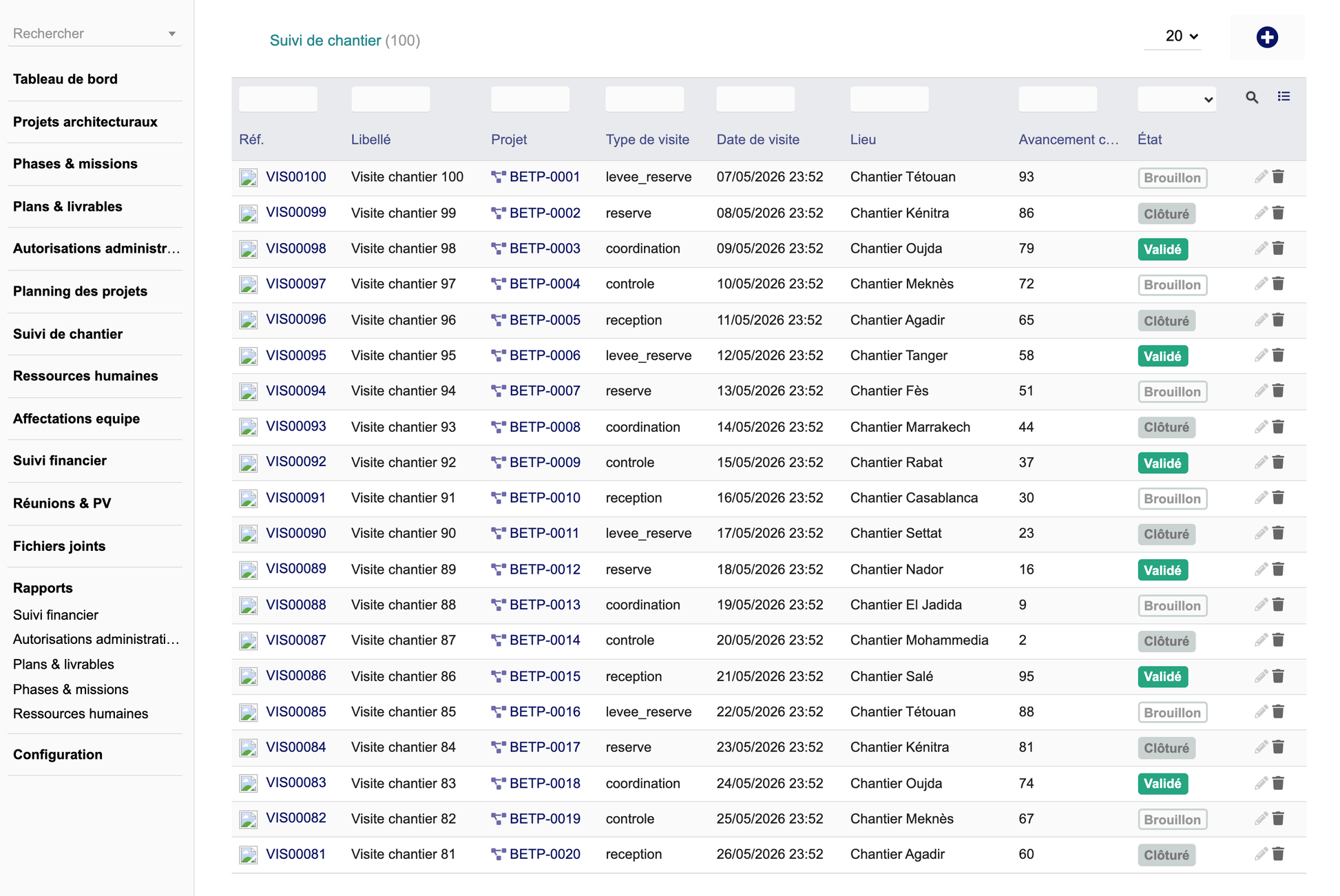1340x896 pixels.
Task: Click the Lieu filter input field
Action: [x=890, y=99]
